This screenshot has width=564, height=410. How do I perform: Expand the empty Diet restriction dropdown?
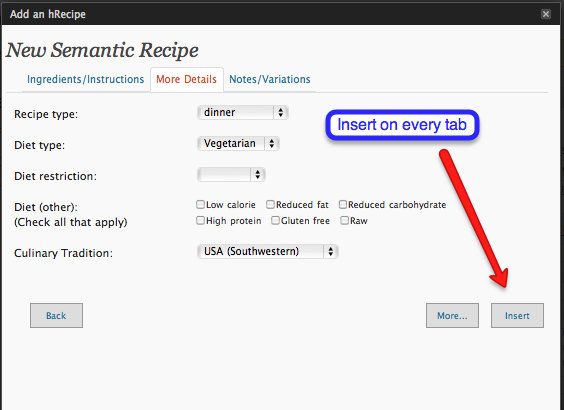pyautogui.click(x=231, y=174)
